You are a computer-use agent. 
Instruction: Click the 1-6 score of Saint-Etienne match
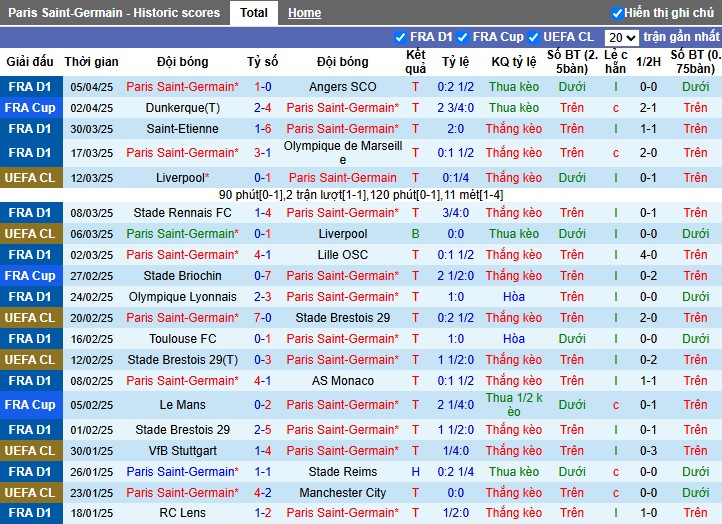tap(262, 128)
